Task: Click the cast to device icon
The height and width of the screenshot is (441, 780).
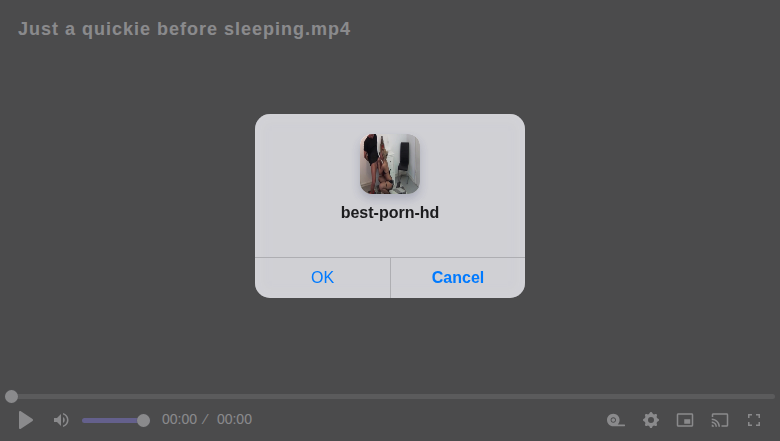Action: 720,420
